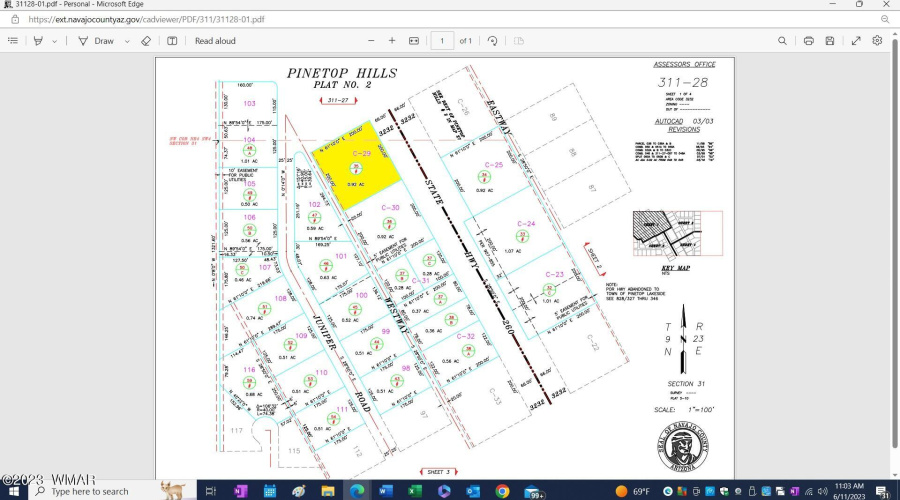Print the PDF document
The width and height of the screenshot is (900, 500).
click(x=808, y=41)
